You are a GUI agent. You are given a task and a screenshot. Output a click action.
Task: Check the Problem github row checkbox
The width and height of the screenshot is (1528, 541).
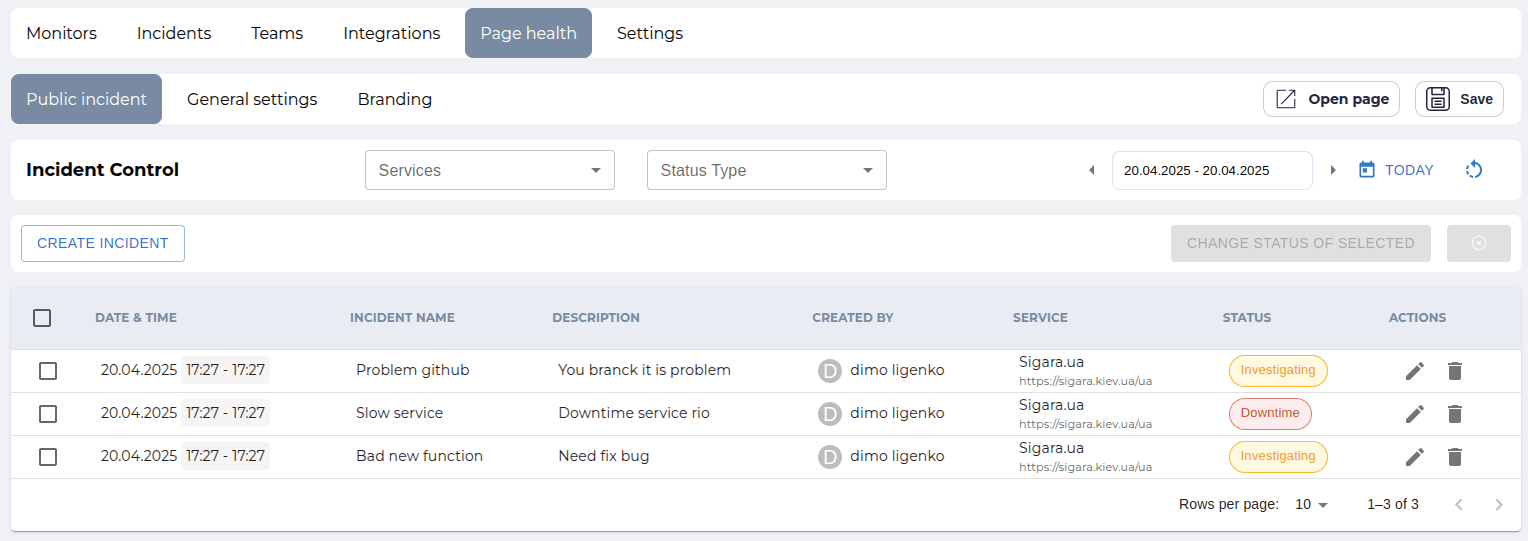[x=48, y=371]
